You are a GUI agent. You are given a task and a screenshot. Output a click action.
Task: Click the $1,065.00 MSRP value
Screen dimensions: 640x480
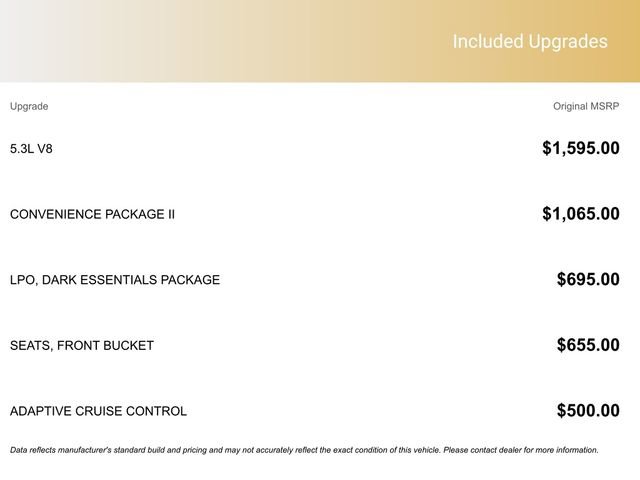(x=580, y=214)
